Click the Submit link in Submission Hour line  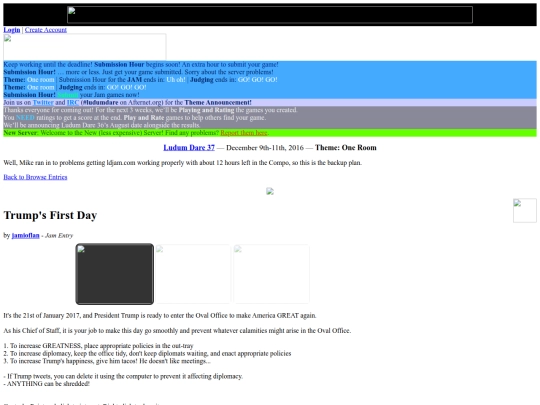68,95
